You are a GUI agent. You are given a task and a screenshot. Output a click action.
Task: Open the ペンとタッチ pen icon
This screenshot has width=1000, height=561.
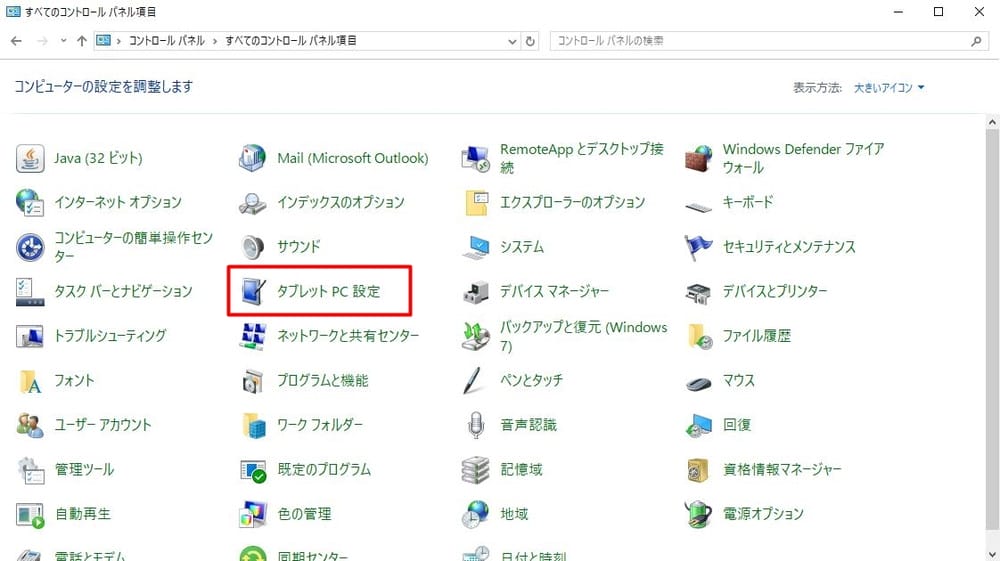475,381
